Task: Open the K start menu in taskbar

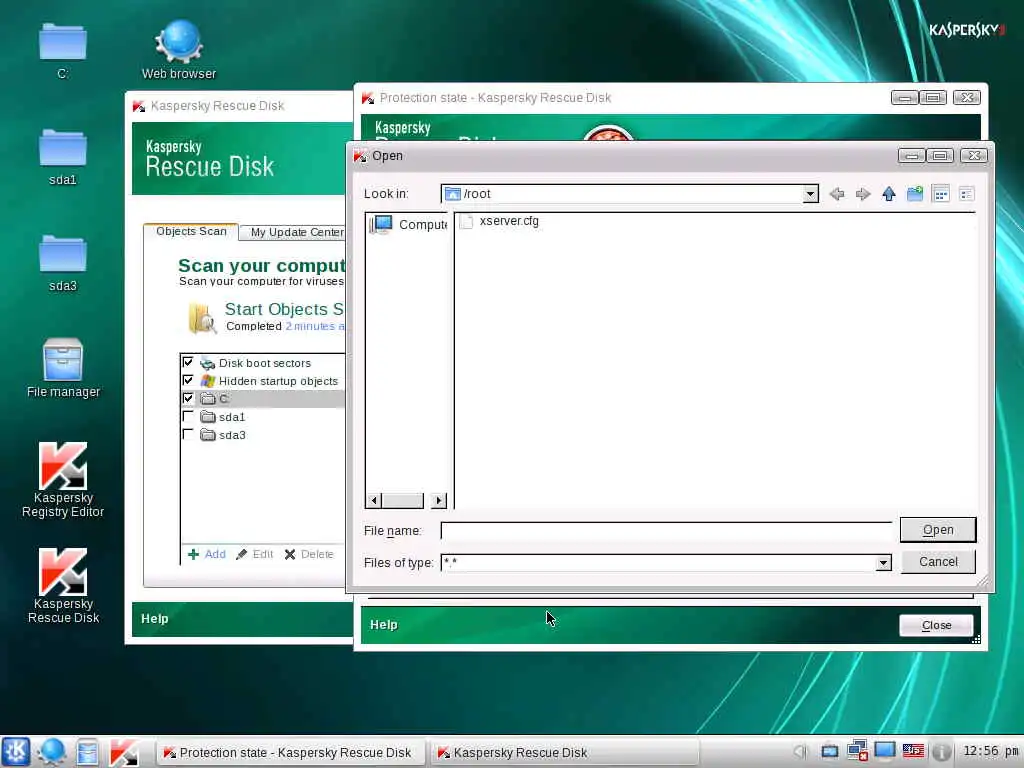Action: point(16,752)
